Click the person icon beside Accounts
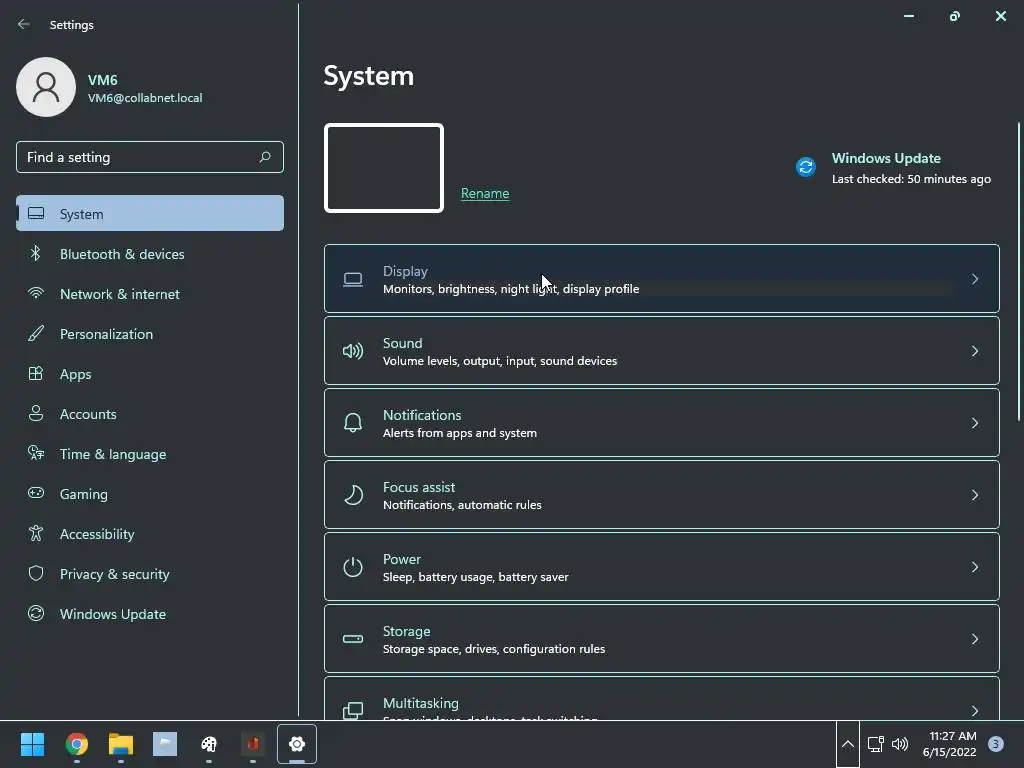1024x768 pixels. click(36, 413)
